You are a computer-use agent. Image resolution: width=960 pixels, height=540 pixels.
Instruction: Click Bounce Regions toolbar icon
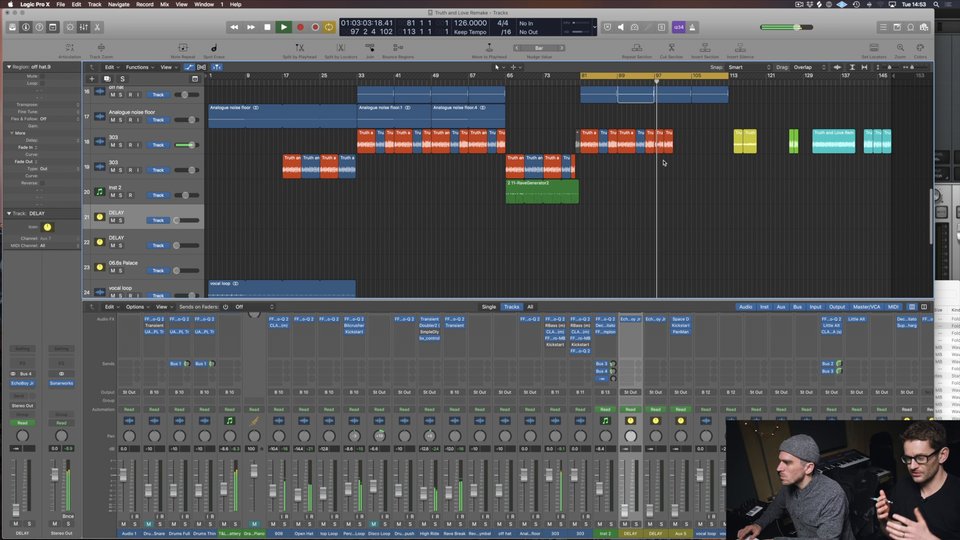[398, 48]
